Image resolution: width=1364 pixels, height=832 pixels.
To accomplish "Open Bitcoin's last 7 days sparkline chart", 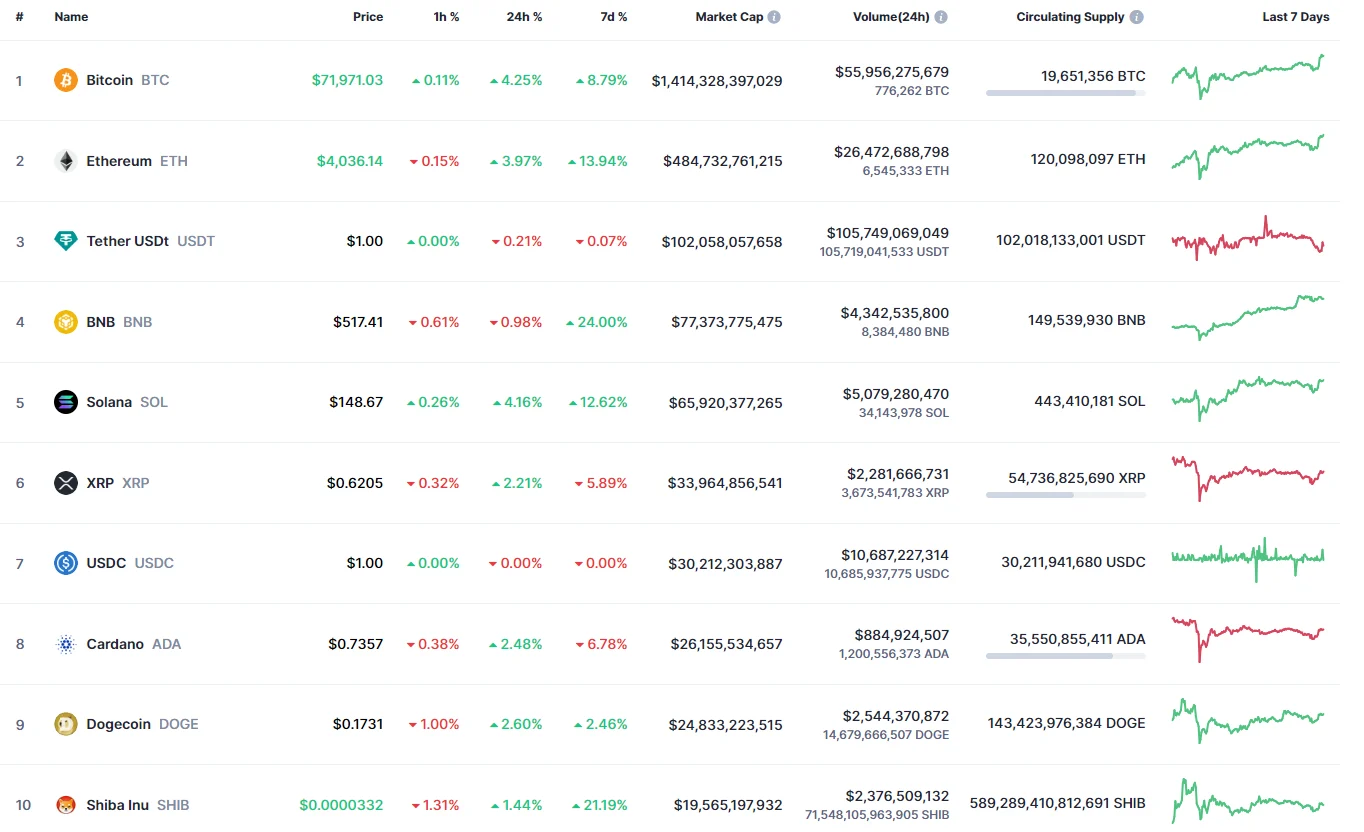I will coord(1248,78).
